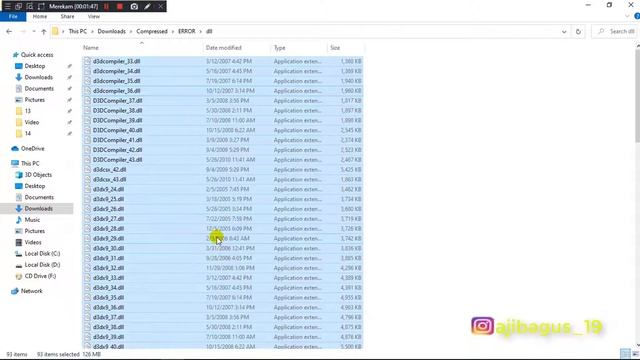Image resolution: width=640 pixels, height=360 pixels.
Task: Open the recorder hamburger menu
Action: tap(7, 7)
